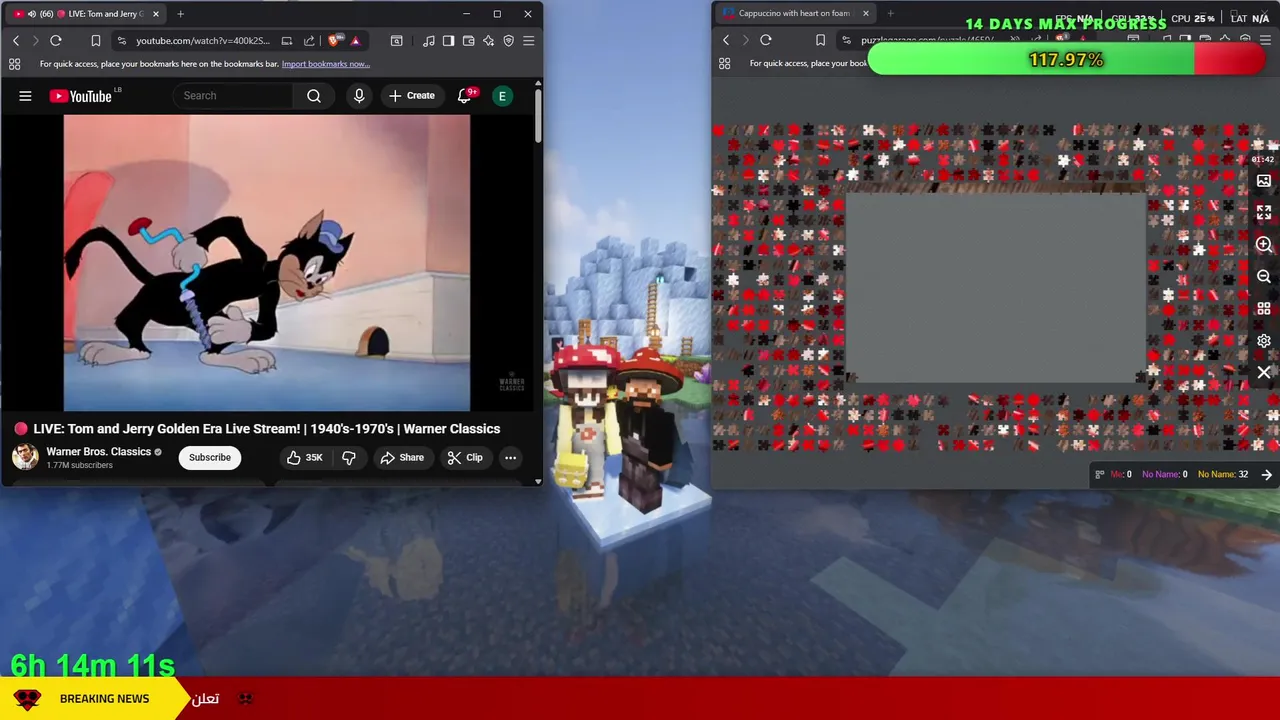Click Import bookmarks now link
1280x720 pixels.
326,64
